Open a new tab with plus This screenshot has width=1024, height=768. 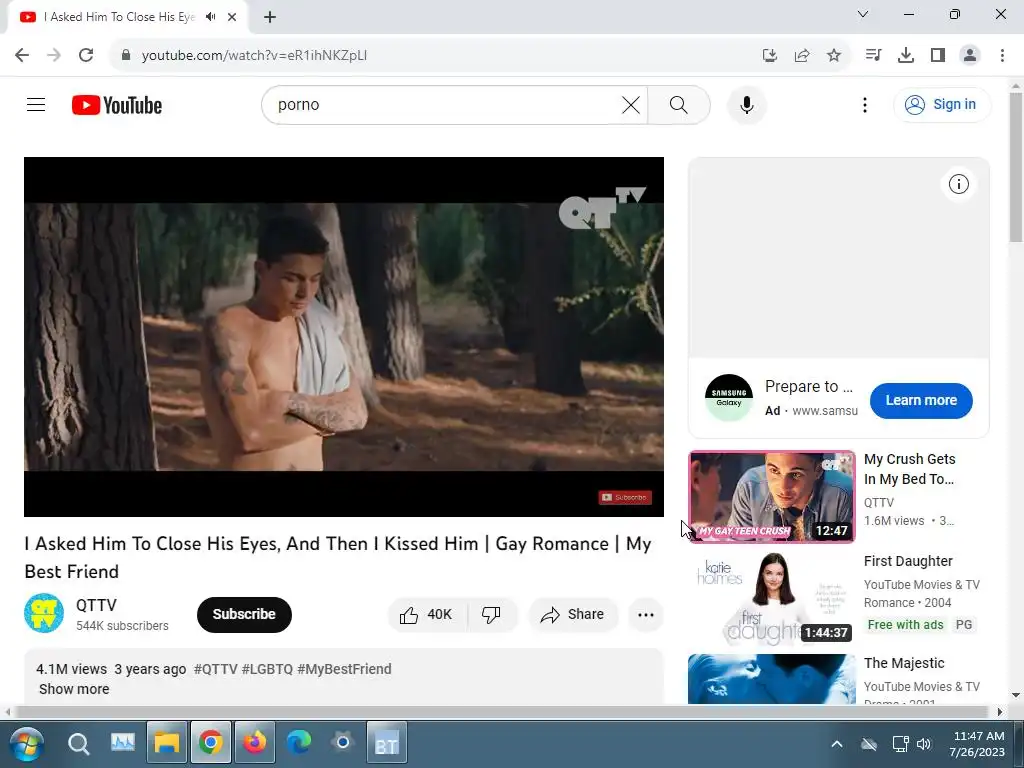[x=270, y=17]
